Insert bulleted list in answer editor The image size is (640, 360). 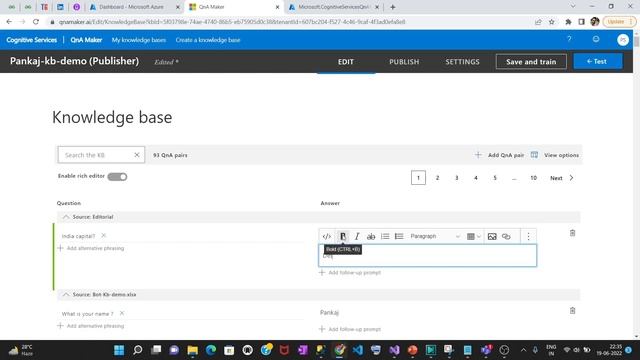tap(399, 236)
